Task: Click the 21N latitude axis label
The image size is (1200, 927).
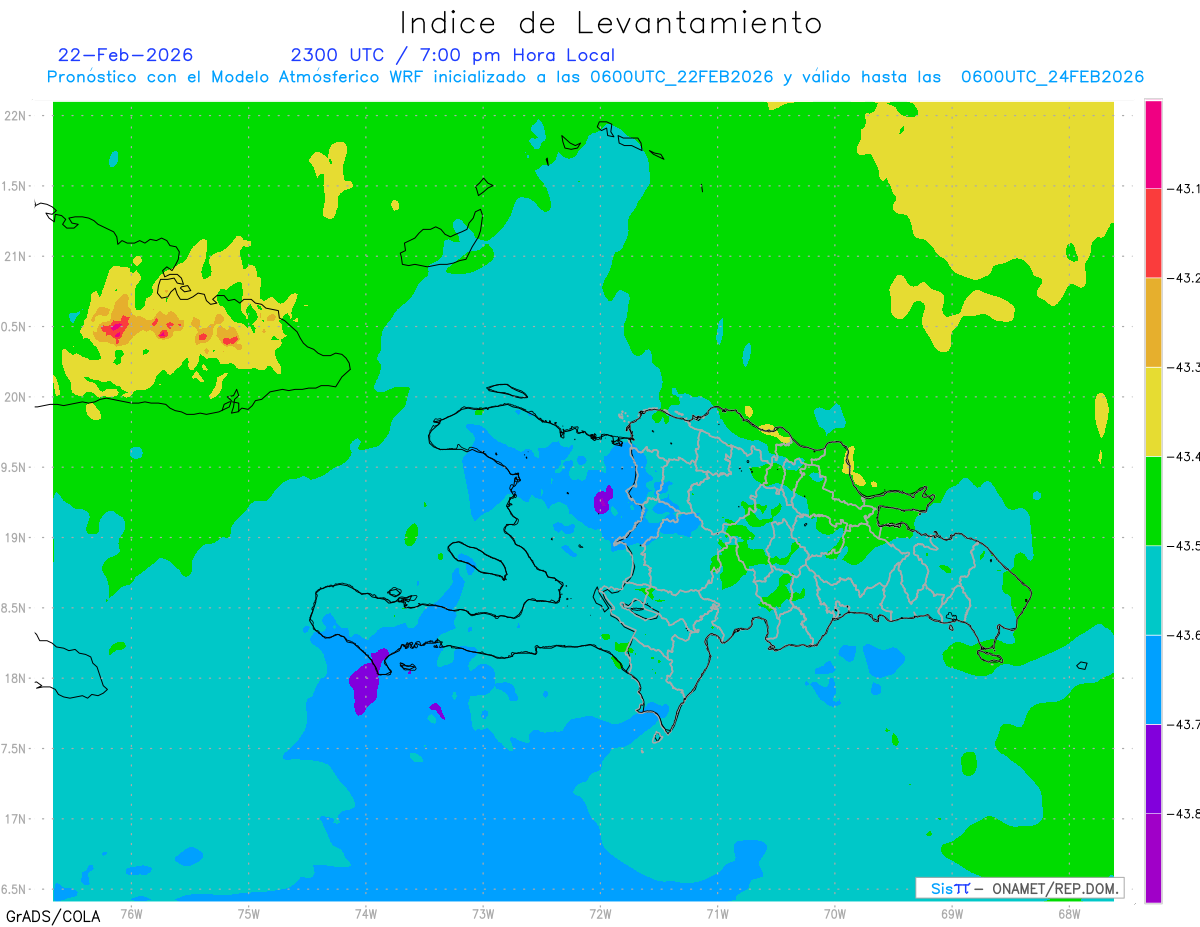Action: (16, 256)
